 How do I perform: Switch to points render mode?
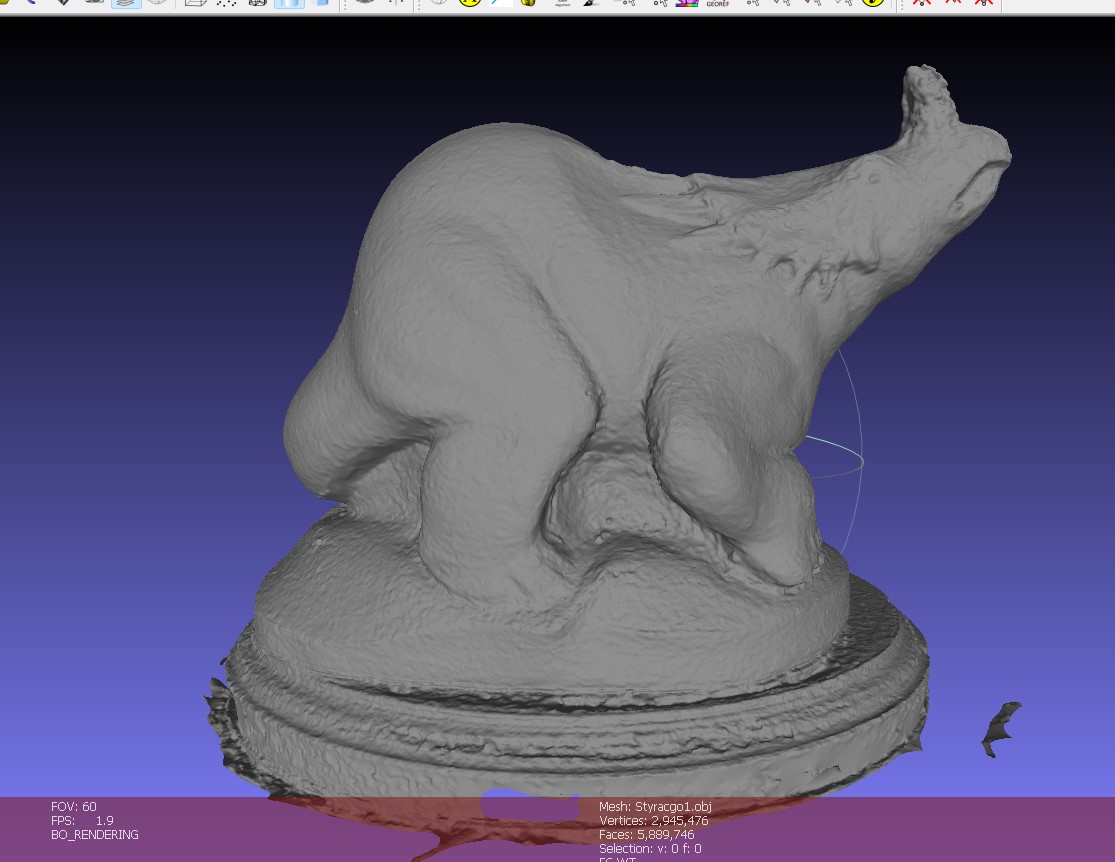[227, 3]
